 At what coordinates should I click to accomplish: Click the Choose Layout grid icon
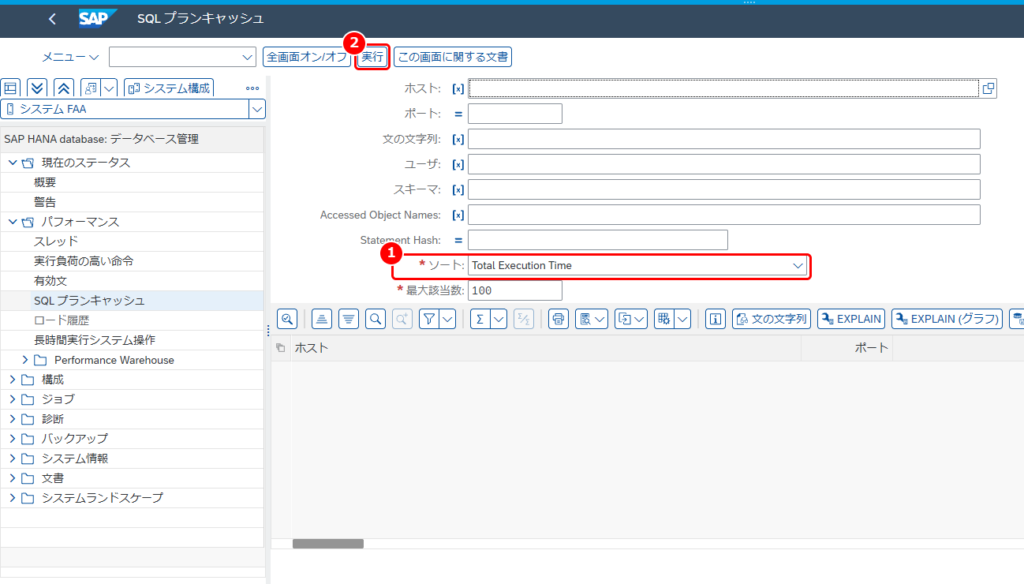(664, 319)
